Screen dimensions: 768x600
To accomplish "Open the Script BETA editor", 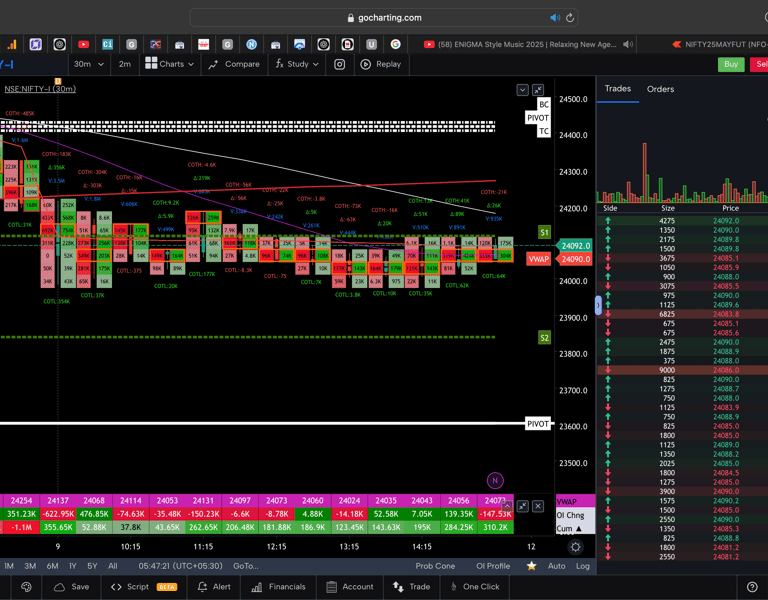I will click(144, 587).
